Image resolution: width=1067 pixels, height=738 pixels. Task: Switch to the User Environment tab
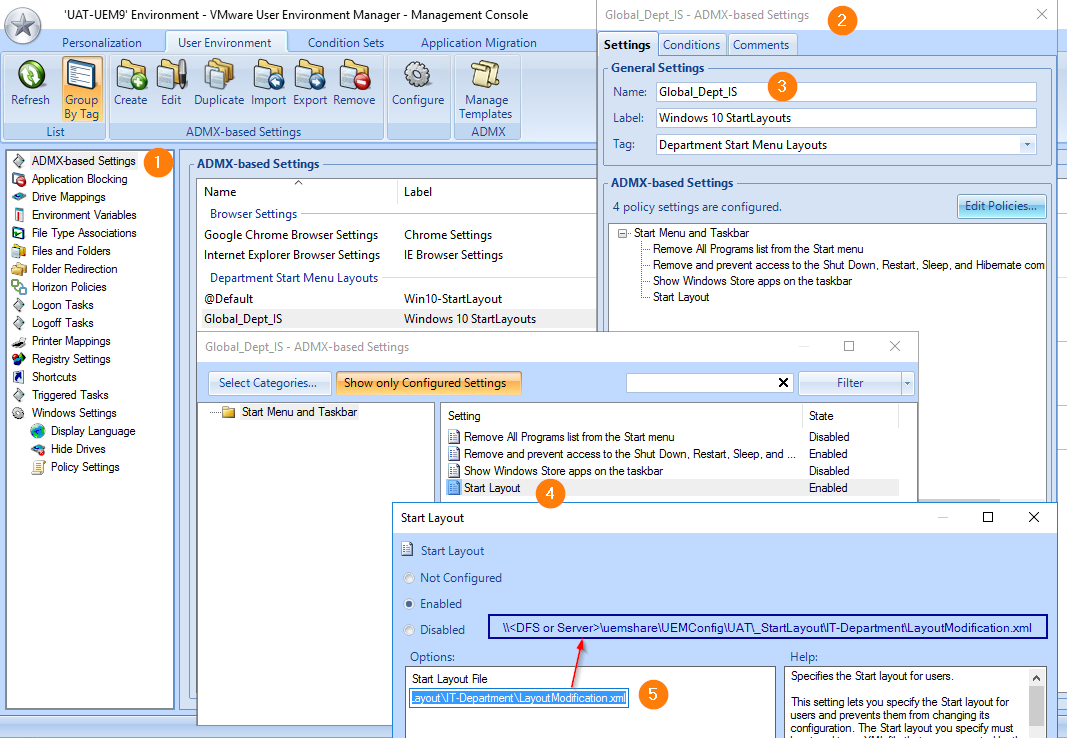[x=225, y=43]
